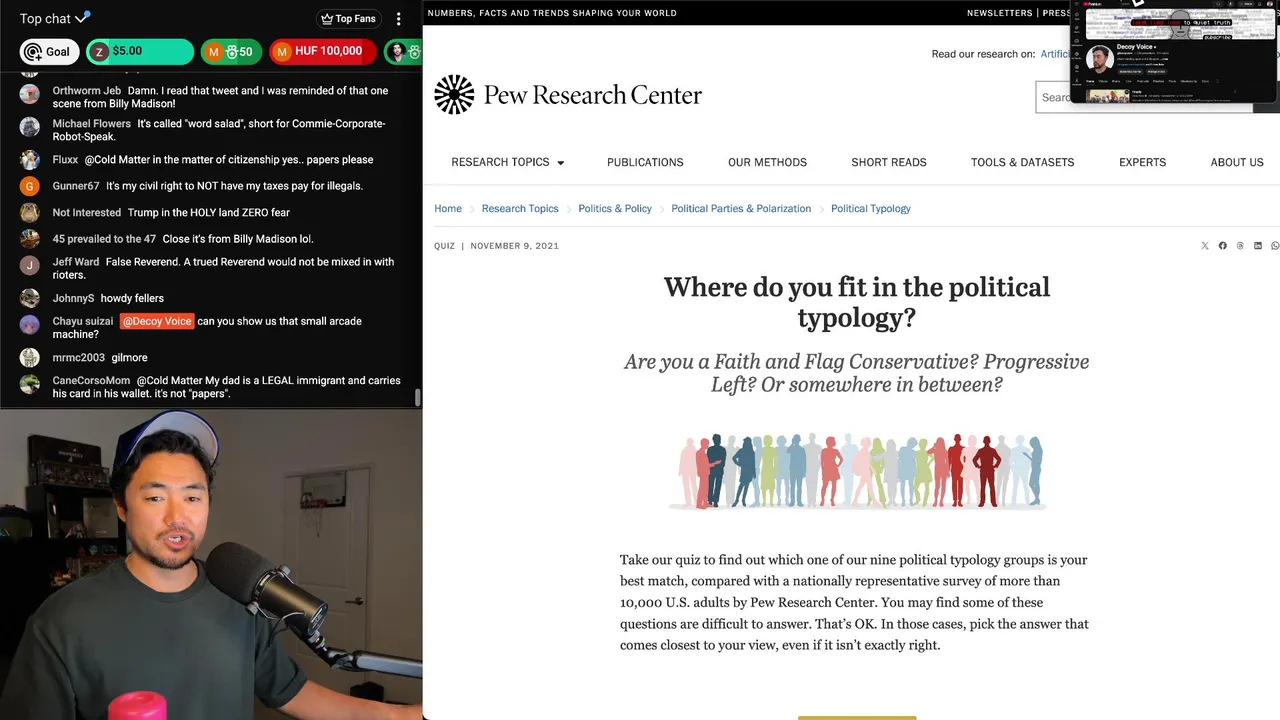This screenshot has width=1280, height=720.
Task: Click the Chayu suizai username
Action: click(83, 321)
